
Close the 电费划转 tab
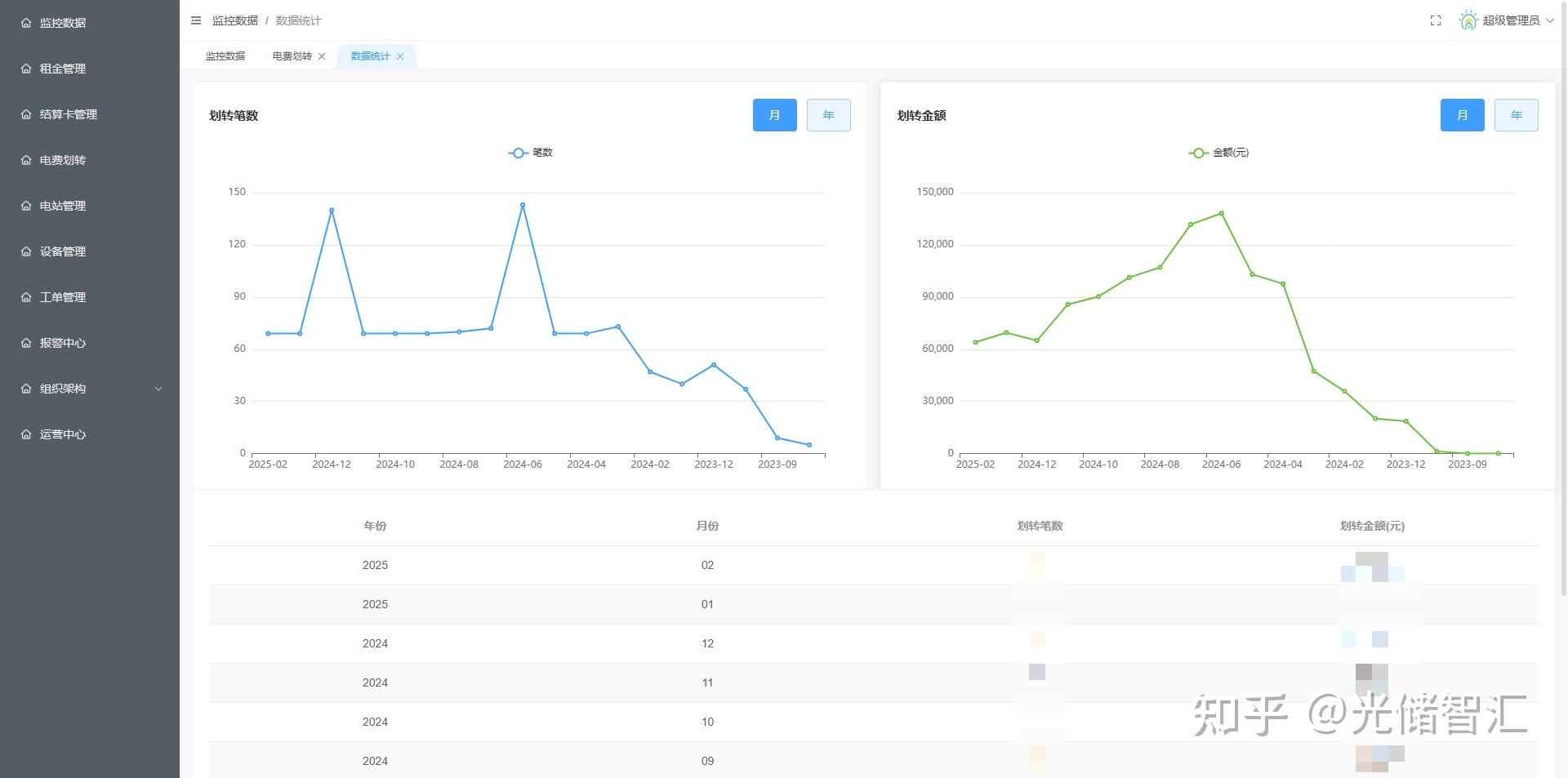(322, 56)
